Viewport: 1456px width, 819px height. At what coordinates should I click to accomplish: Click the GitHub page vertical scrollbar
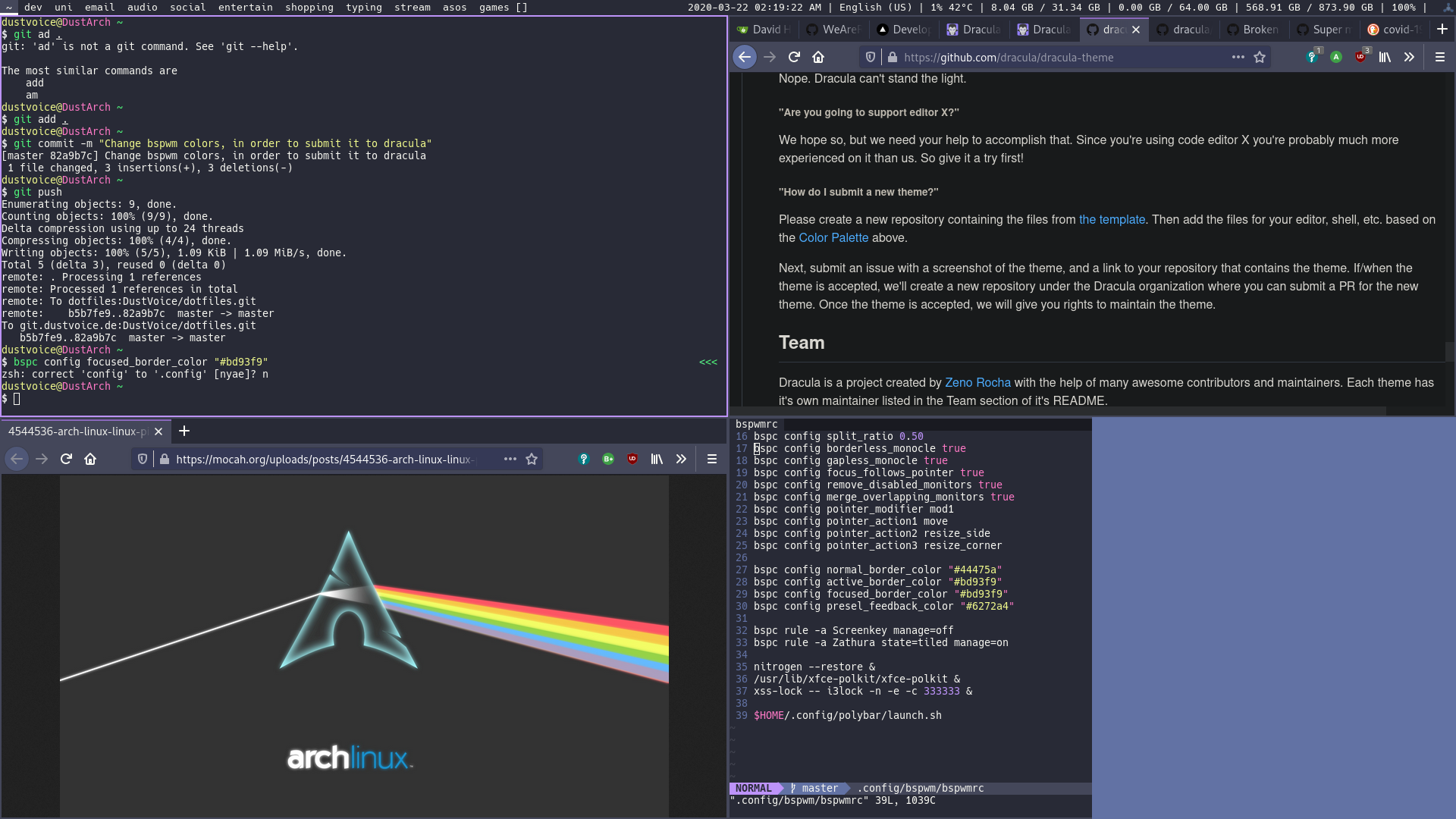(1449, 351)
